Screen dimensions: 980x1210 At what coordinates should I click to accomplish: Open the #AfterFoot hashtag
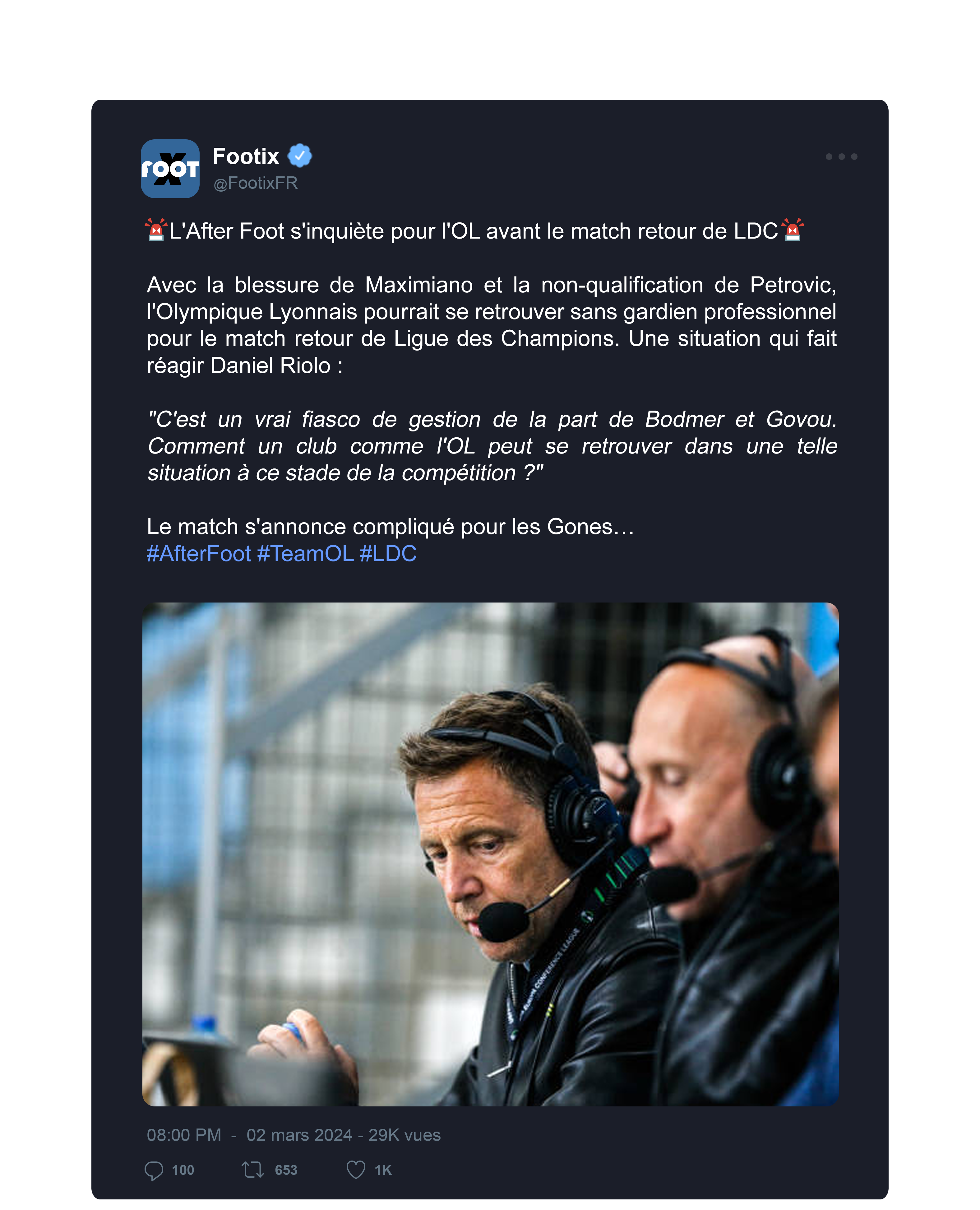point(199,554)
